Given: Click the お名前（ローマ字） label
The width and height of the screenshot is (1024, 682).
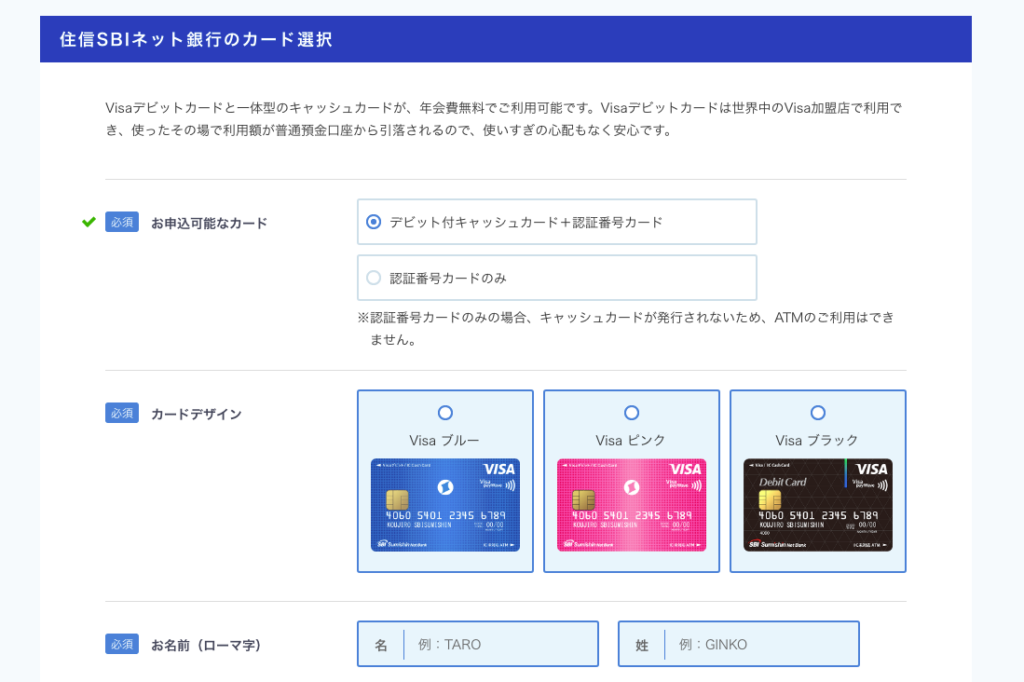Looking at the screenshot, I should (x=206, y=645).
